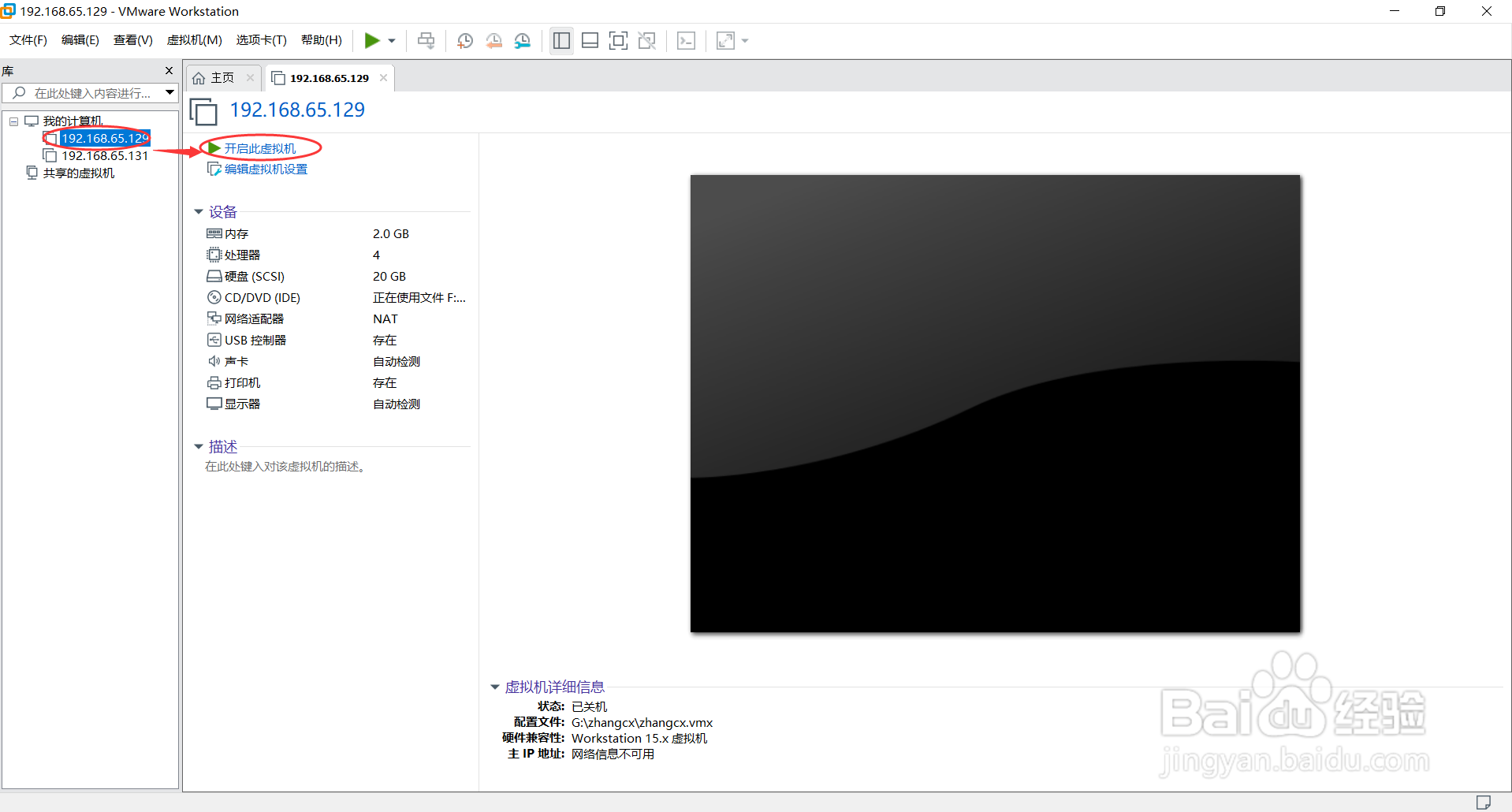1512x812 pixels.
Task: Show the virtual machine console output panel
Action: pyautogui.click(x=686, y=40)
